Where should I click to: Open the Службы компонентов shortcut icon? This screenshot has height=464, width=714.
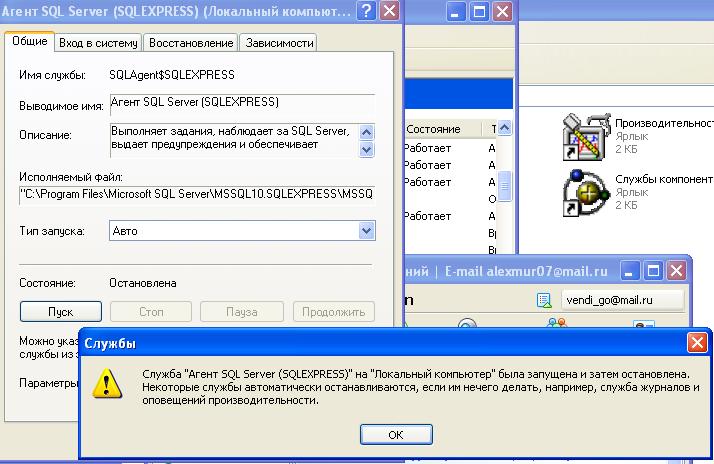586,192
